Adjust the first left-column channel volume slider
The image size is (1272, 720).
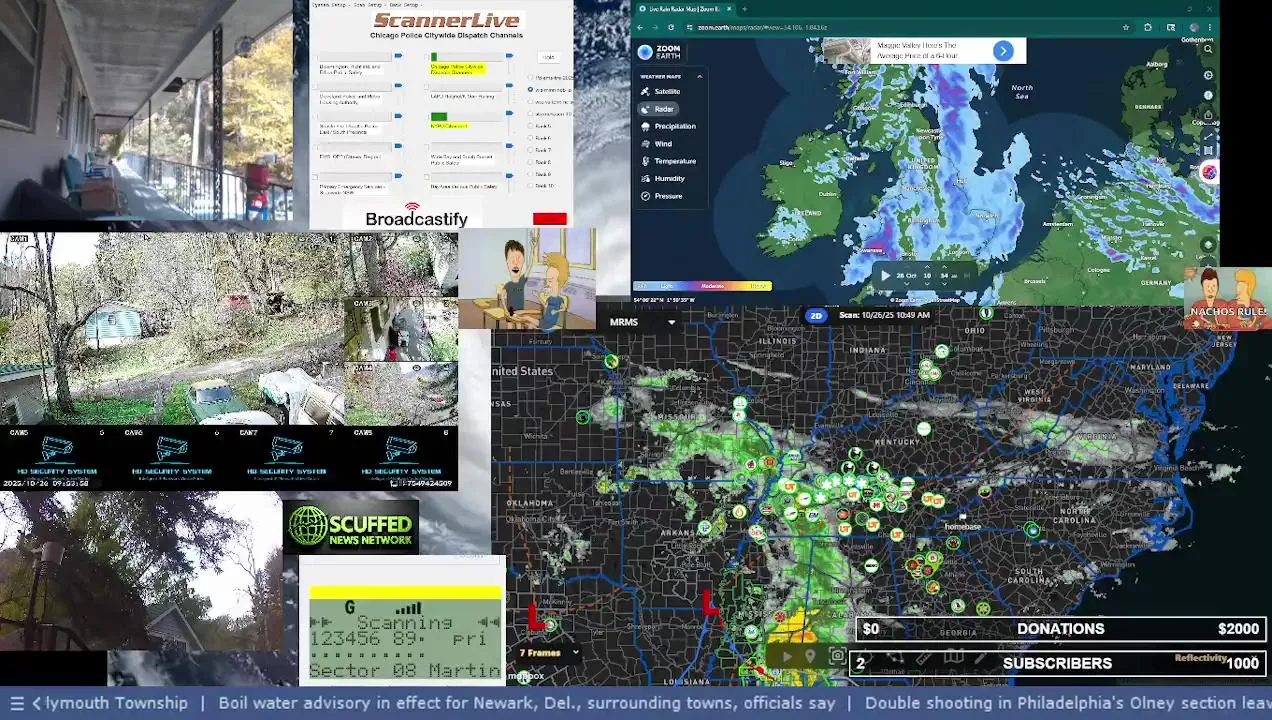(x=398, y=56)
